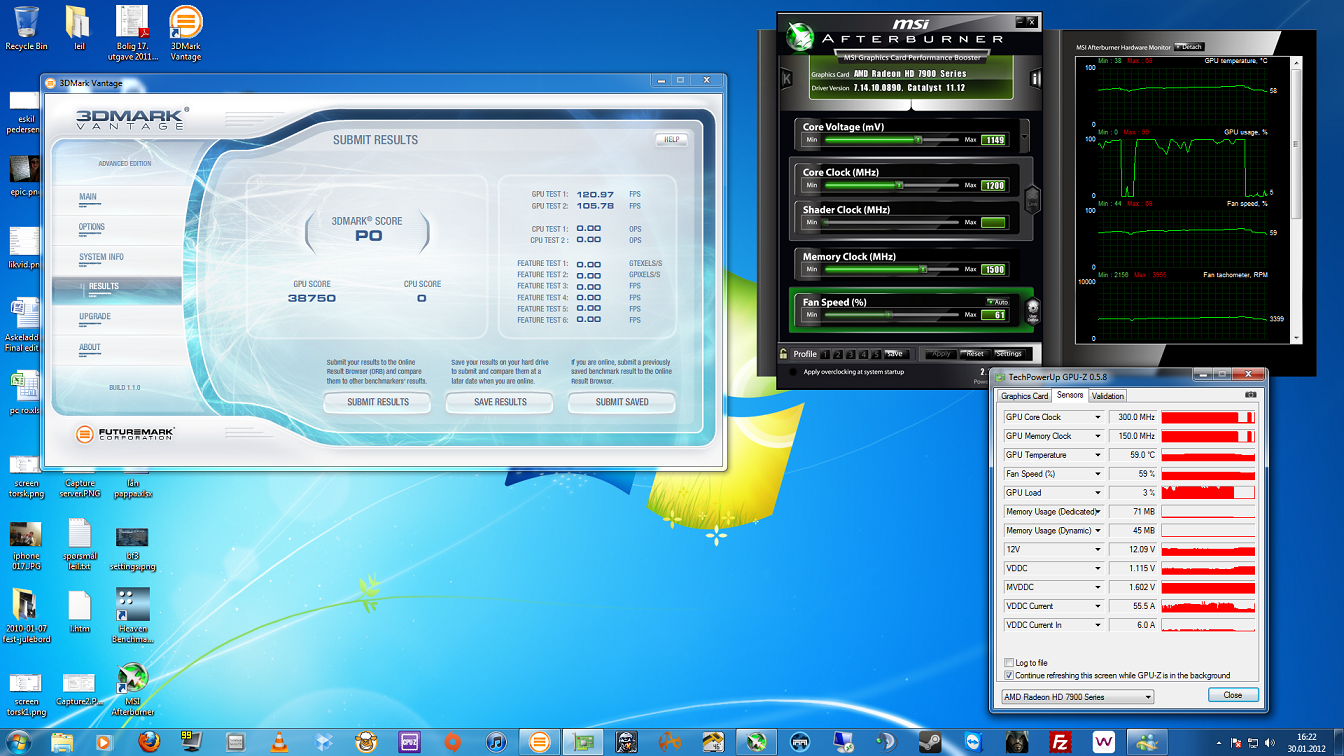
Task: Open GPU Memory Clock sensor dropdown
Action: (1098, 436)
